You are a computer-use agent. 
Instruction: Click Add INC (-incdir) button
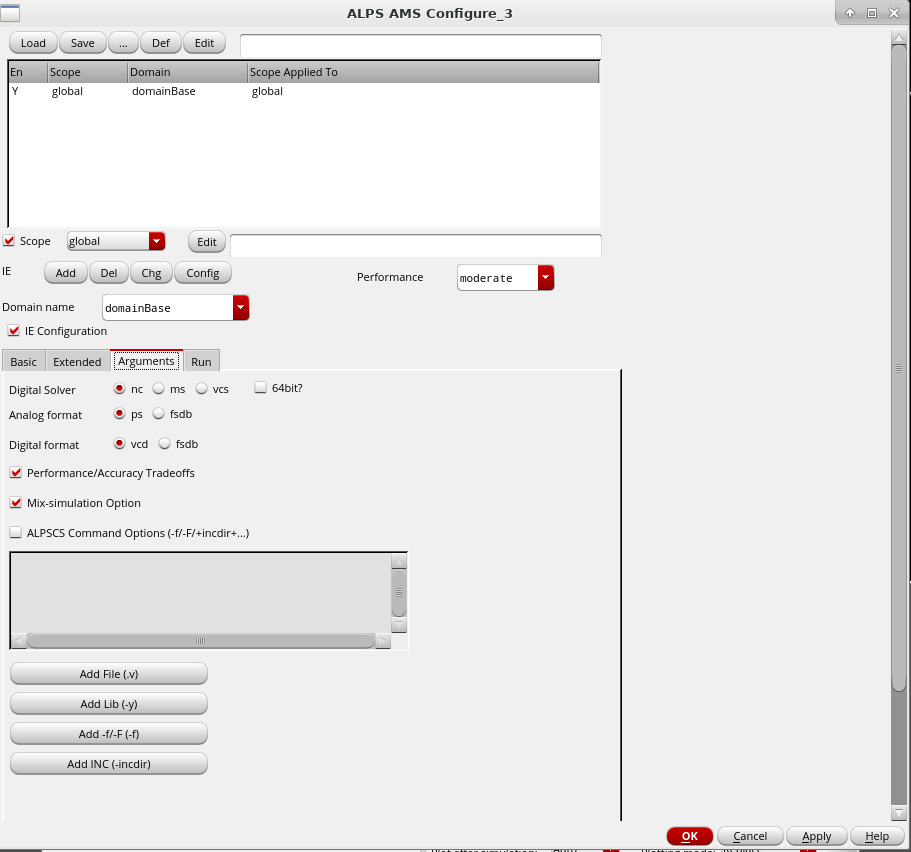(x=108, y=764)
